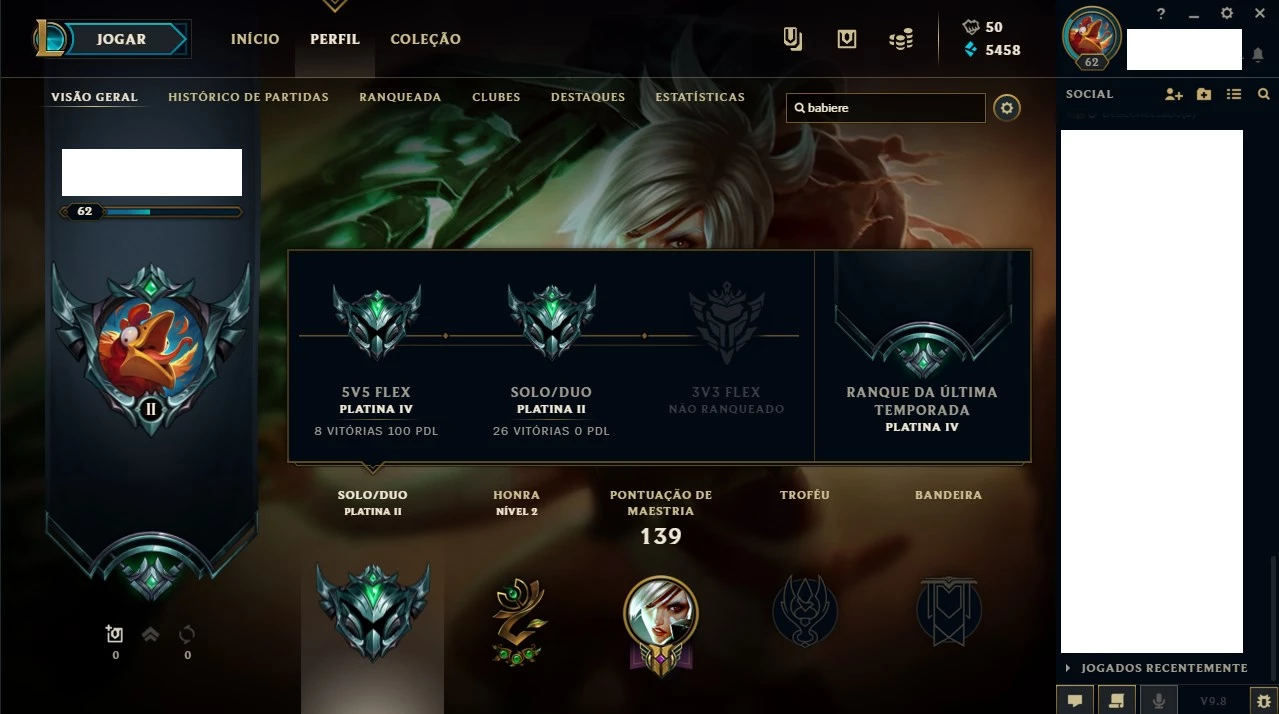Image resolution: width=1279 pixels, height=714 pixels.
Task: Open the Store coins icon
Action: [x=901, y=40]
